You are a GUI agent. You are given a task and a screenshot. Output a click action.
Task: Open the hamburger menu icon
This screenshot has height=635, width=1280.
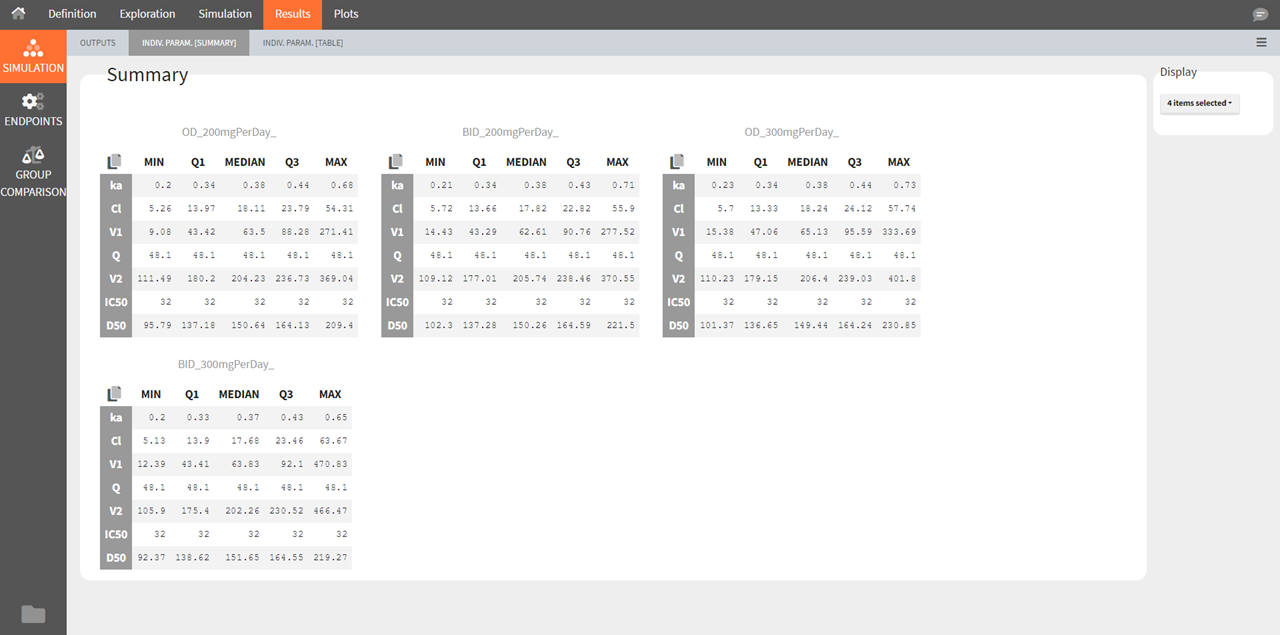click(1261, 42)
